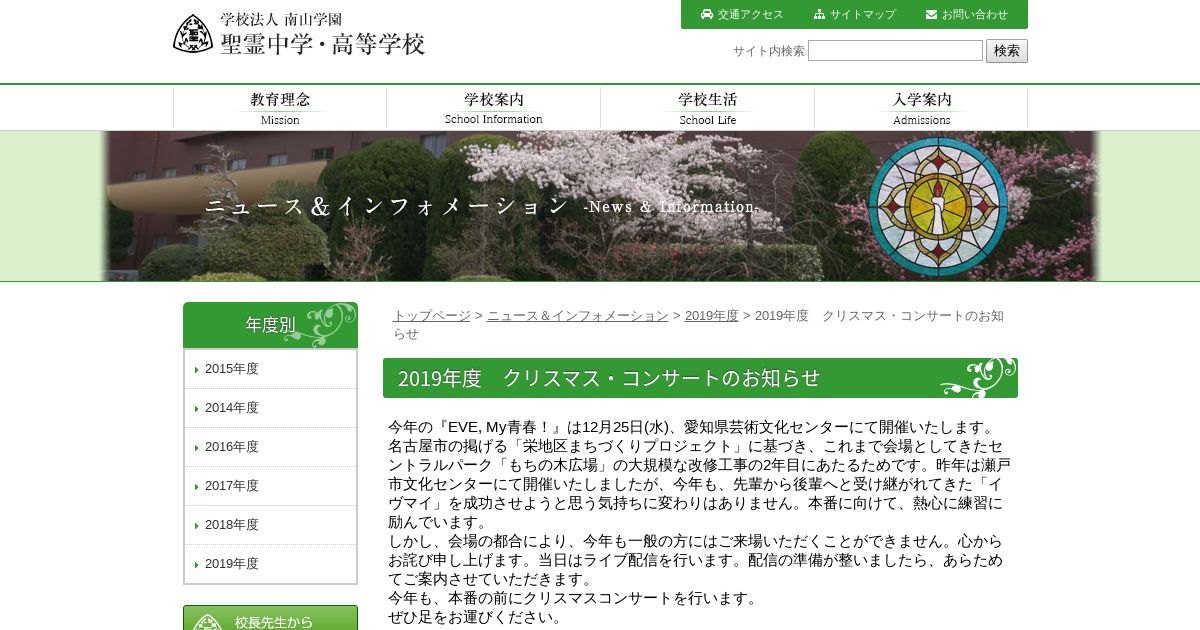Open the 学校生活 School Life menu
Screen dimensions: 1200x630
coord(708,108)
